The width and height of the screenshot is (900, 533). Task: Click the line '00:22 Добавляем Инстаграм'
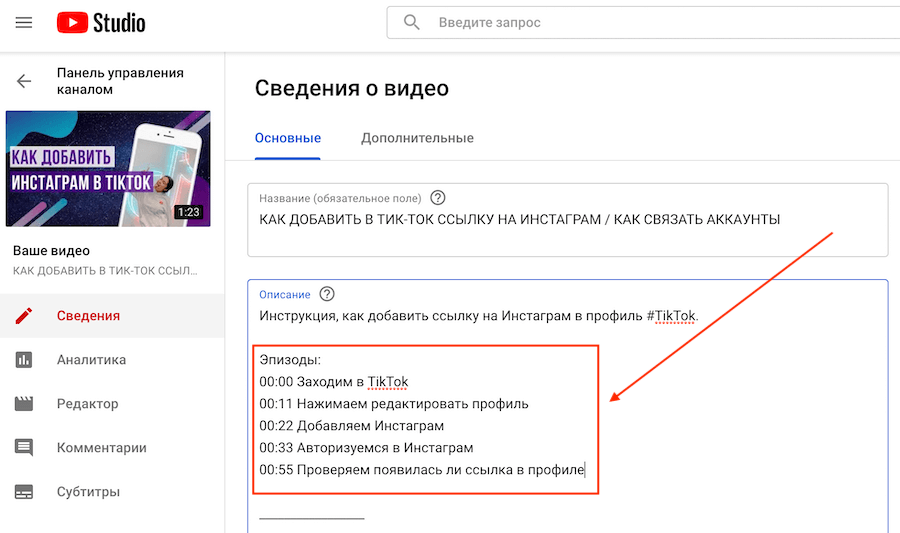point(351,426)
